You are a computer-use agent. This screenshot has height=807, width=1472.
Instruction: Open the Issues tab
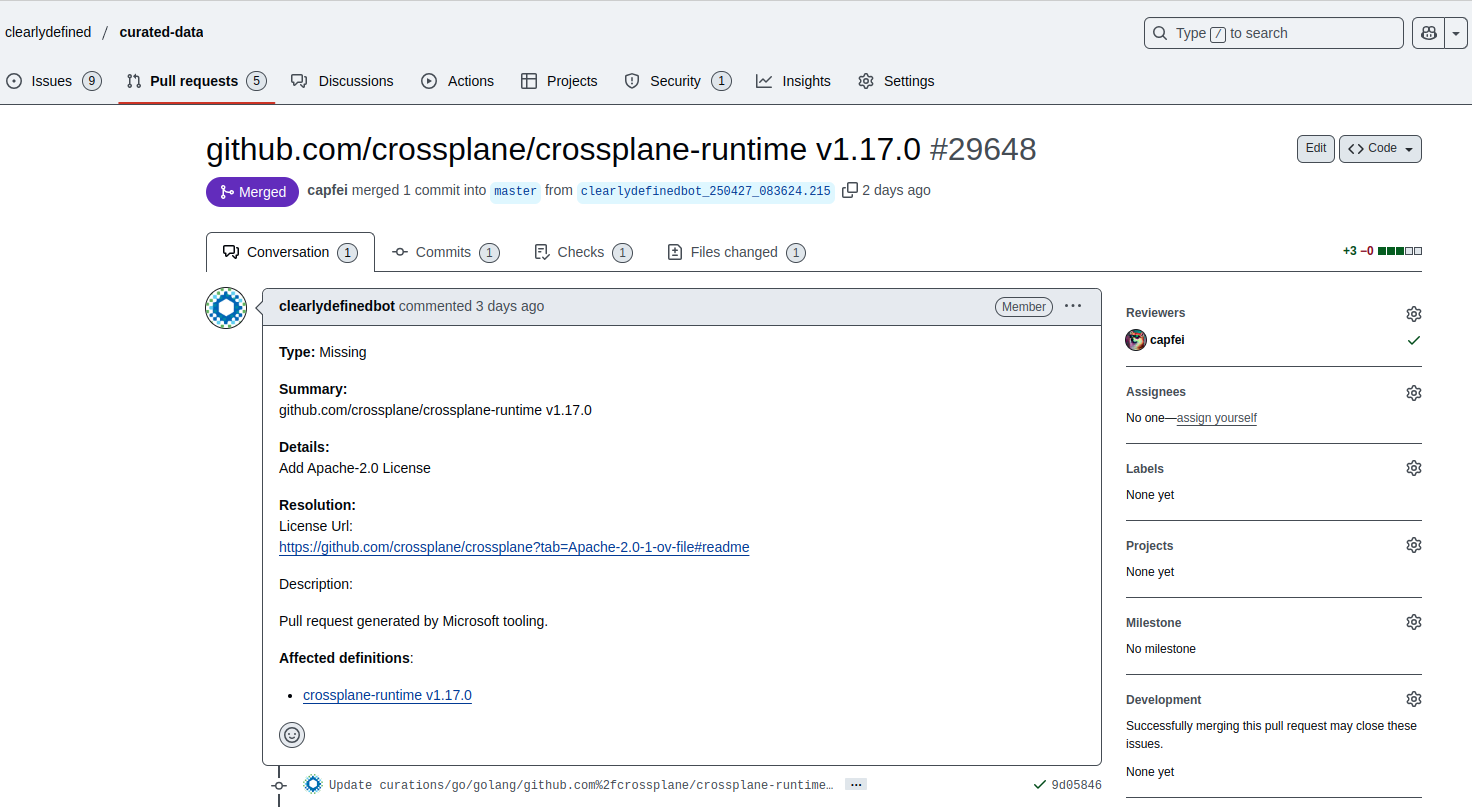tap(54, 81)
